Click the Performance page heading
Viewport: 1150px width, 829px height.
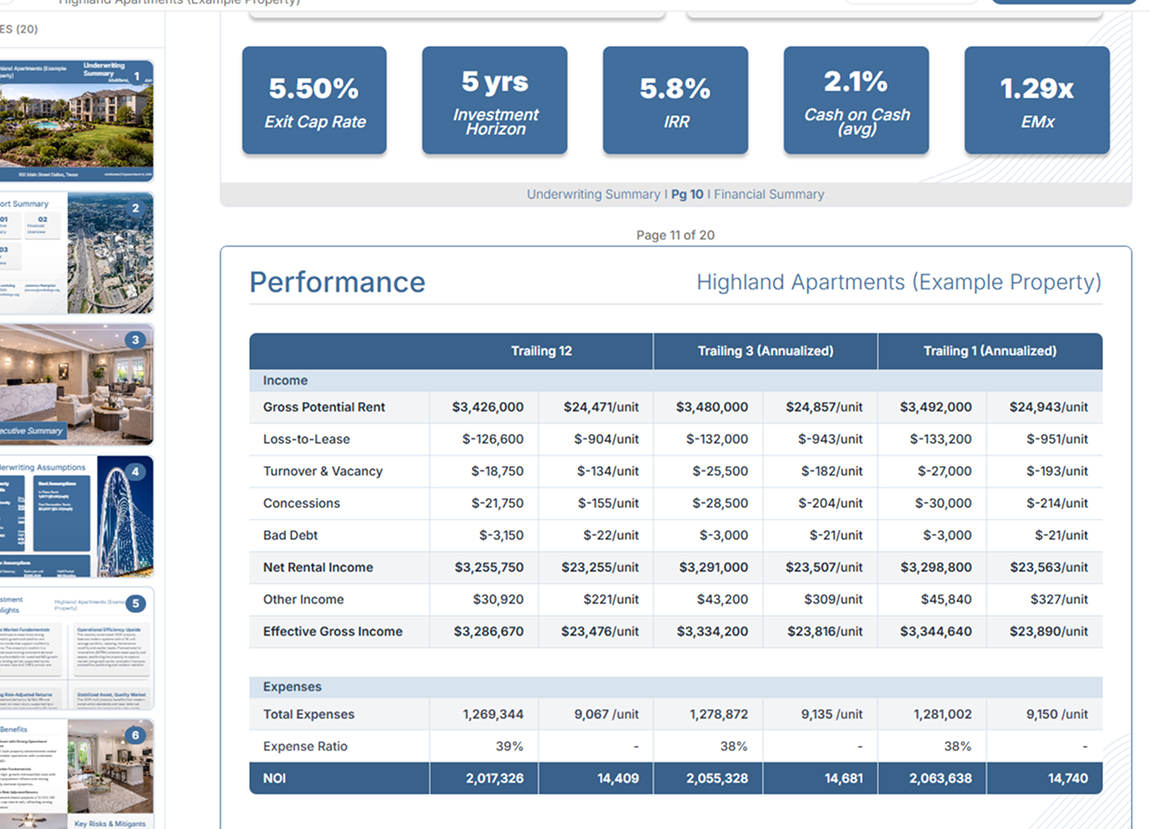pyautogui.click(x=337, y=282)
